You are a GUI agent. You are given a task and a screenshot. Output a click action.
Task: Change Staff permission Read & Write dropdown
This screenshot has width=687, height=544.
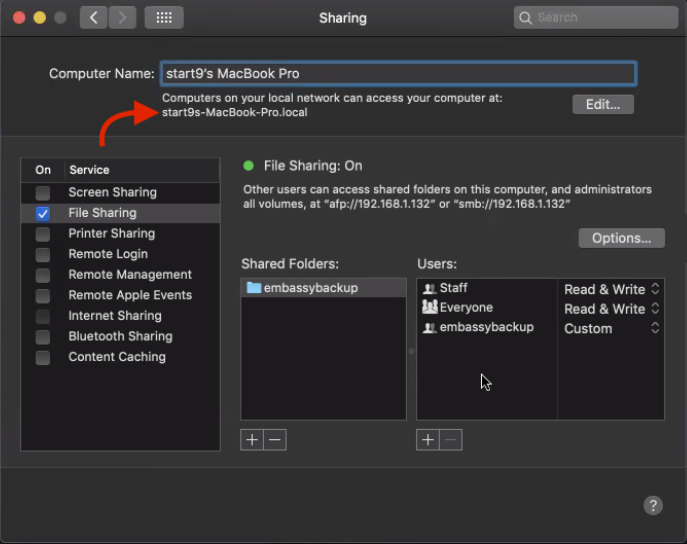point(611,289)
